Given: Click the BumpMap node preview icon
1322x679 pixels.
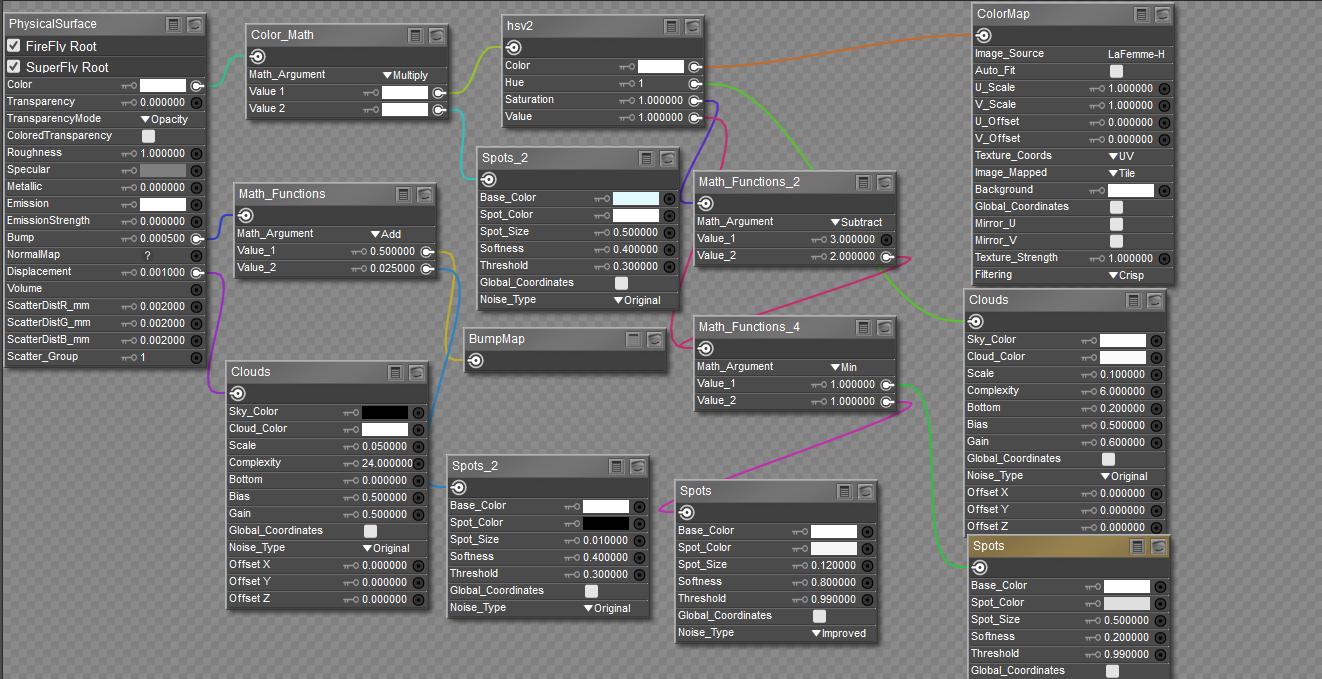Looking at the screenshot, I should 654,339.
